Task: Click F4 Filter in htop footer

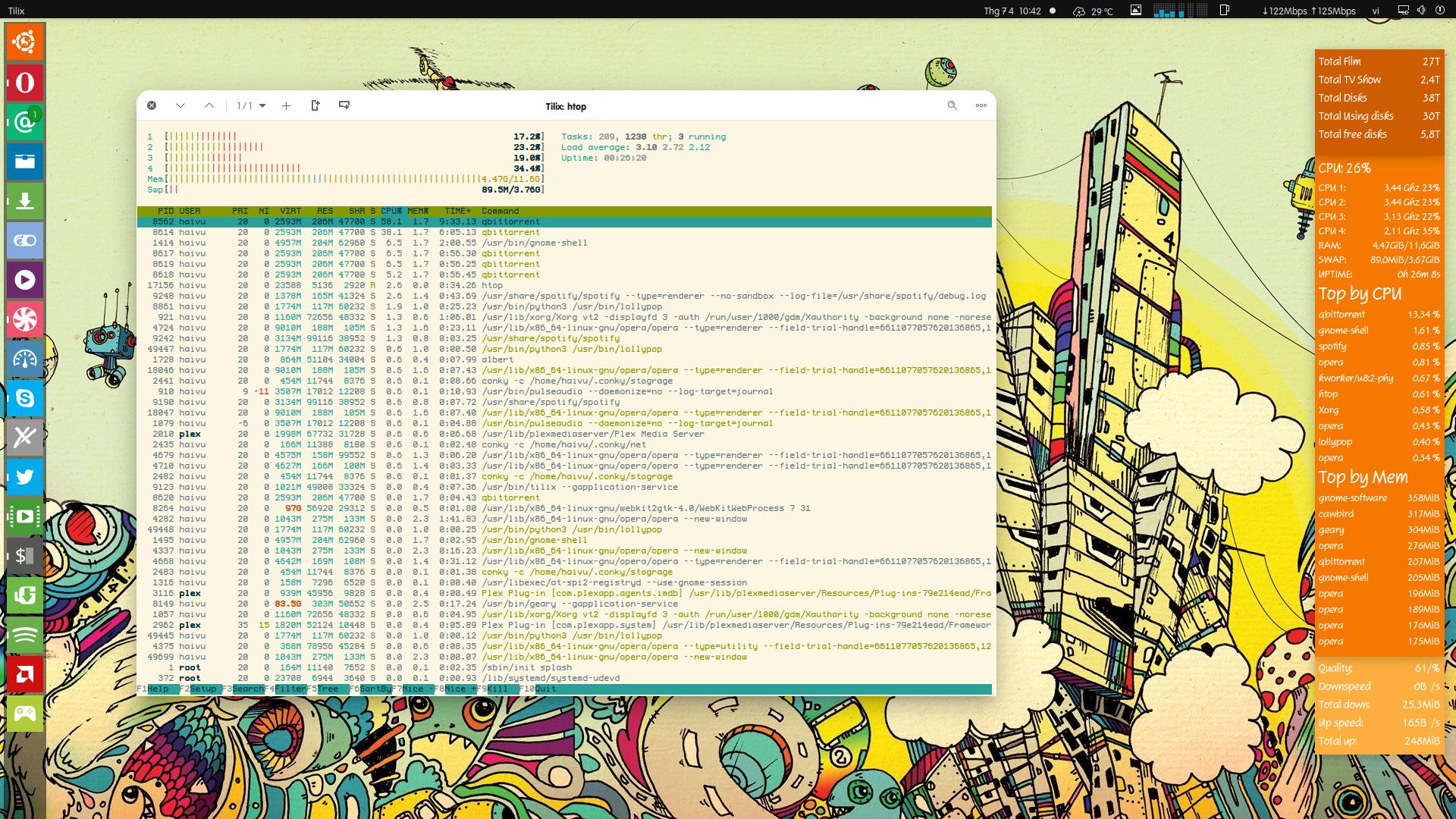Action: (285, 689)
